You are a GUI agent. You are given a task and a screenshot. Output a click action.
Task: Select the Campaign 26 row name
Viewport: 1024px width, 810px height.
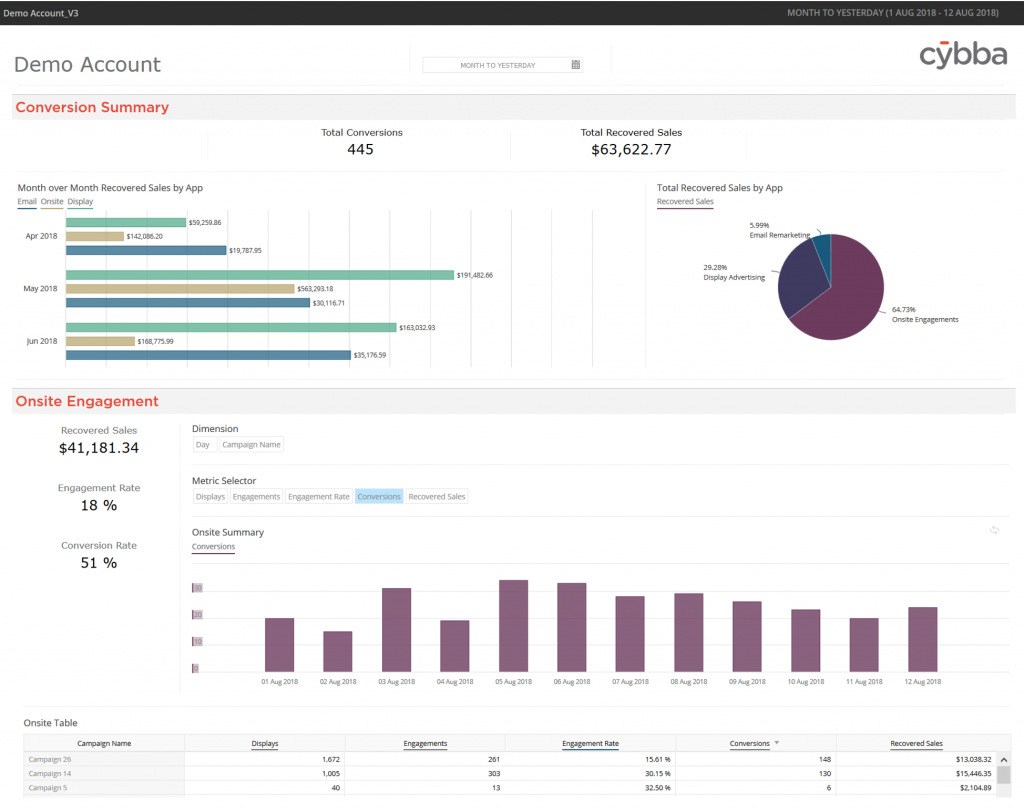pos(50,760)
